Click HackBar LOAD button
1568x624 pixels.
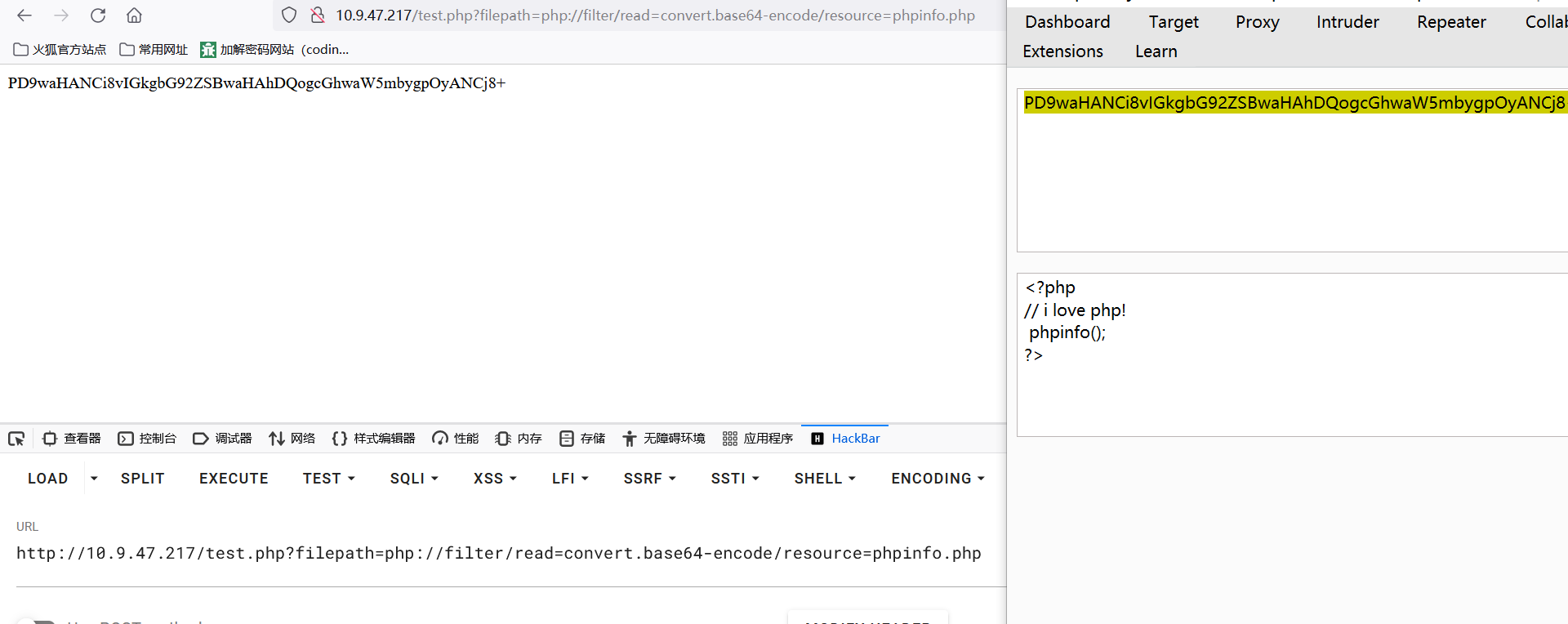coord(48,479)
